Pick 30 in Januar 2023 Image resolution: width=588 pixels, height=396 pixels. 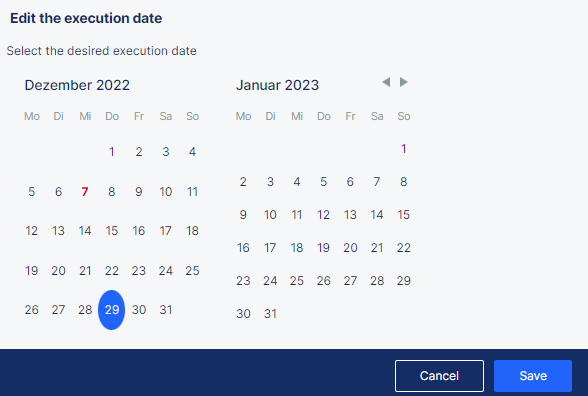243,314
